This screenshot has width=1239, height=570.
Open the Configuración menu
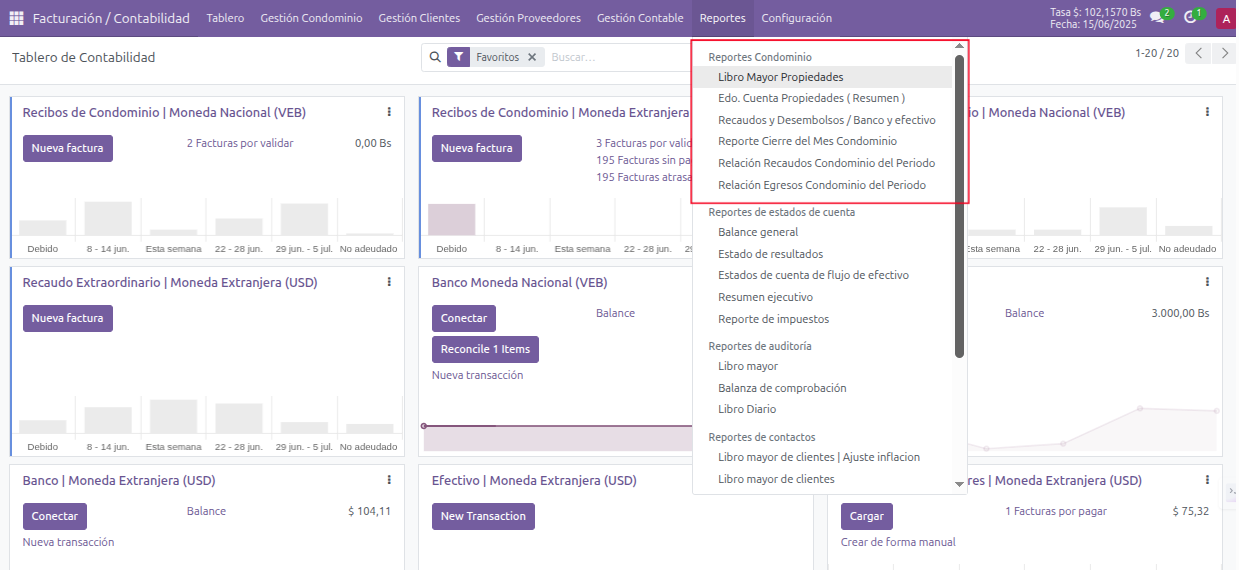coord(796,18)
